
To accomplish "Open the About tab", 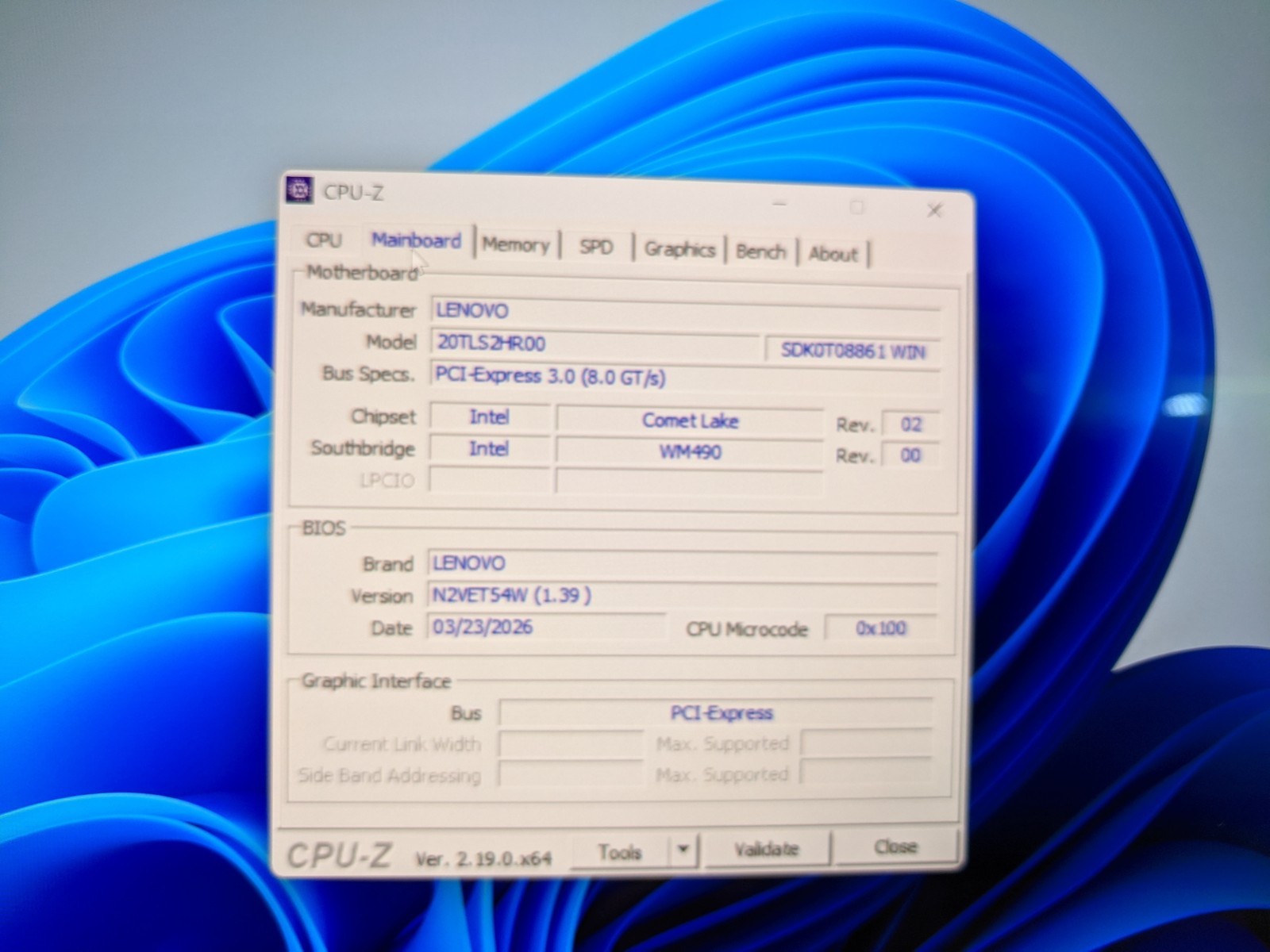I will point(833,254).
